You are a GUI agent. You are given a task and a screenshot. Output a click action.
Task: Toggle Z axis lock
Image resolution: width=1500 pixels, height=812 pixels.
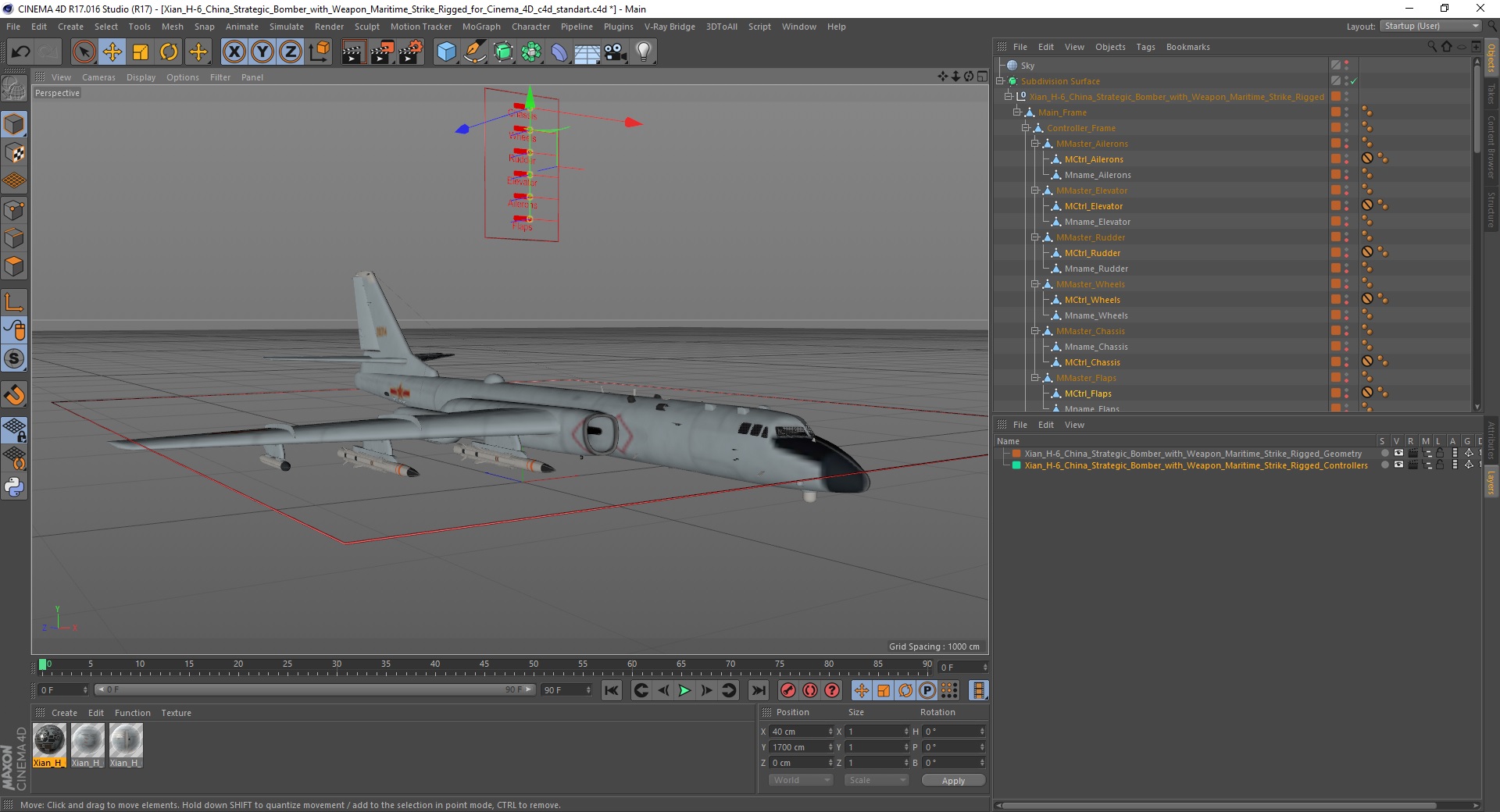[291, 52]
